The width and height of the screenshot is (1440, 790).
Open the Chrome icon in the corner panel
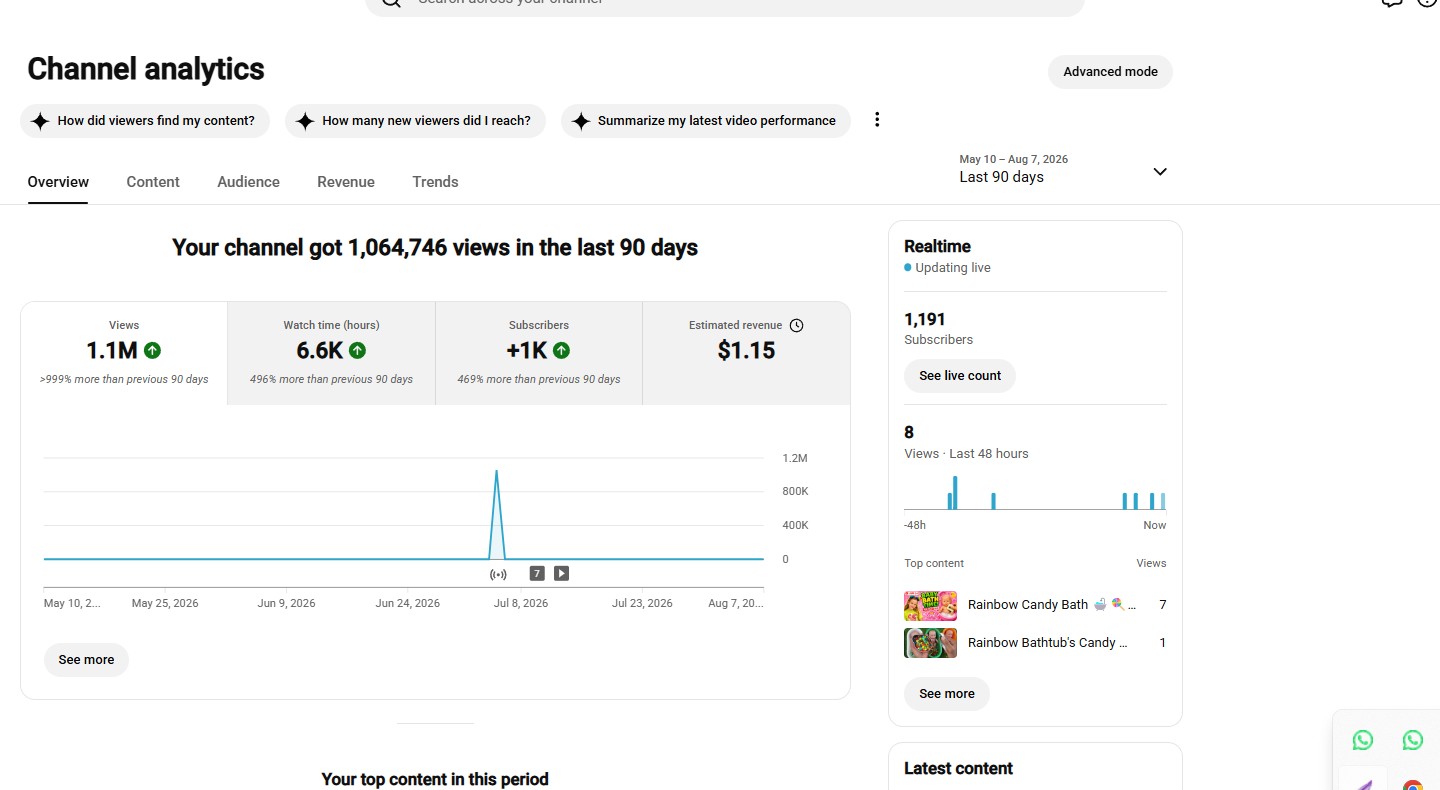(1412, 787)
